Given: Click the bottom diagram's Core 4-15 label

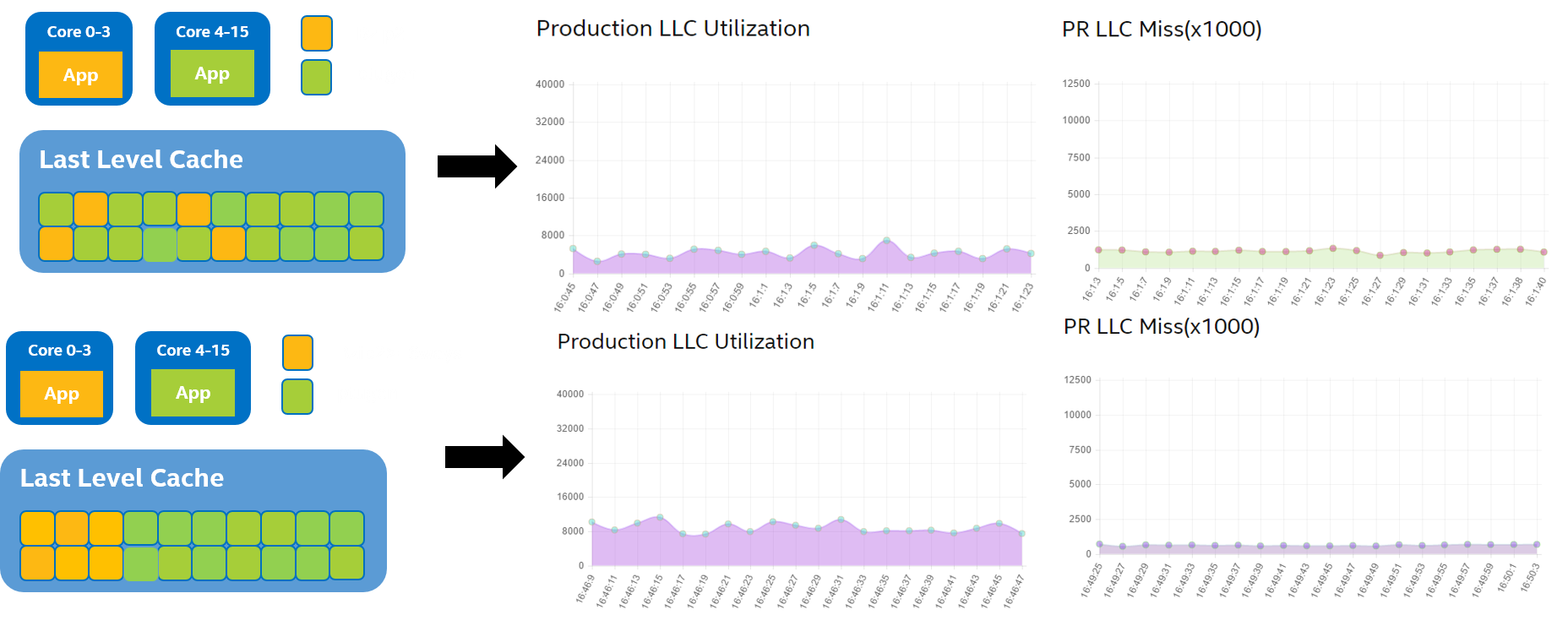Looking at the screenshot, I should point(193,351).
